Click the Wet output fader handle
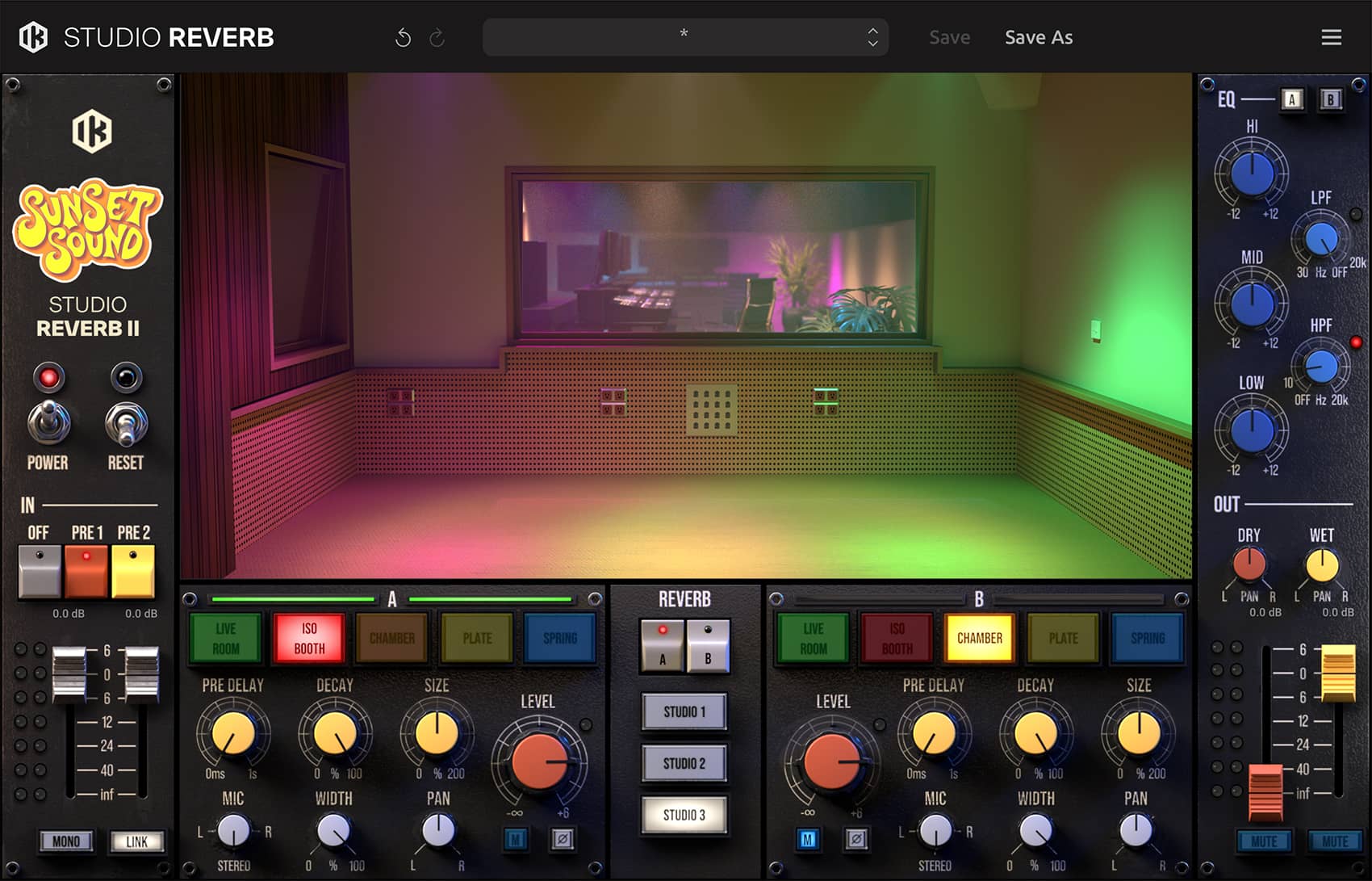 1337,673
